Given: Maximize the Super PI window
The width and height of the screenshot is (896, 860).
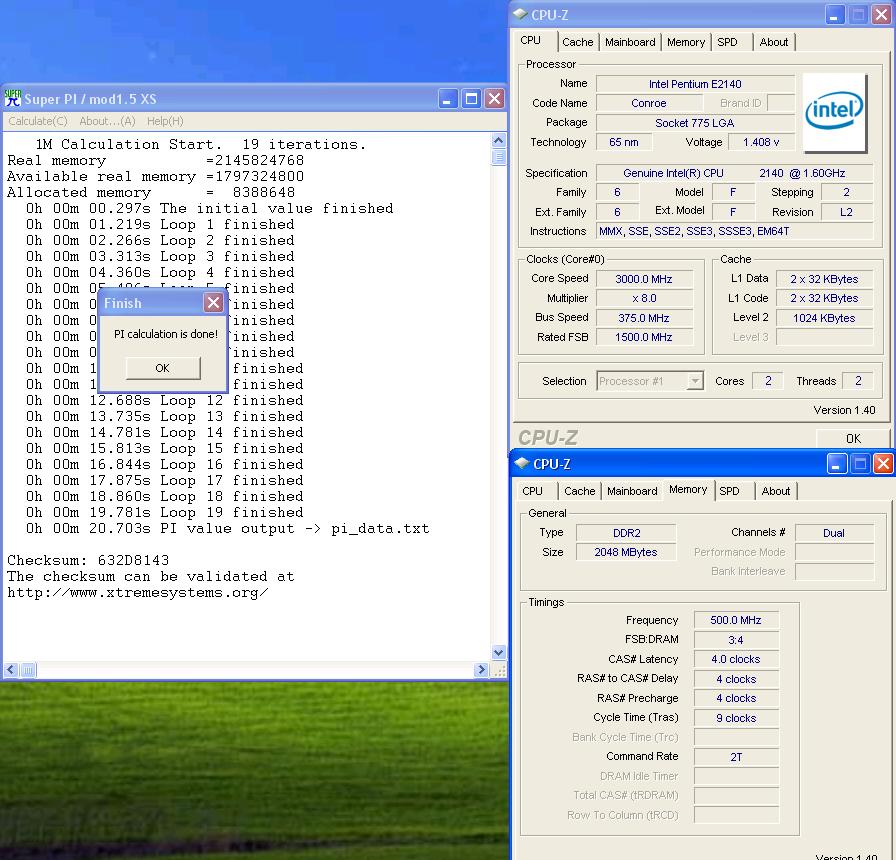Looking at the screenshot, I should click(x=471, y=99).
